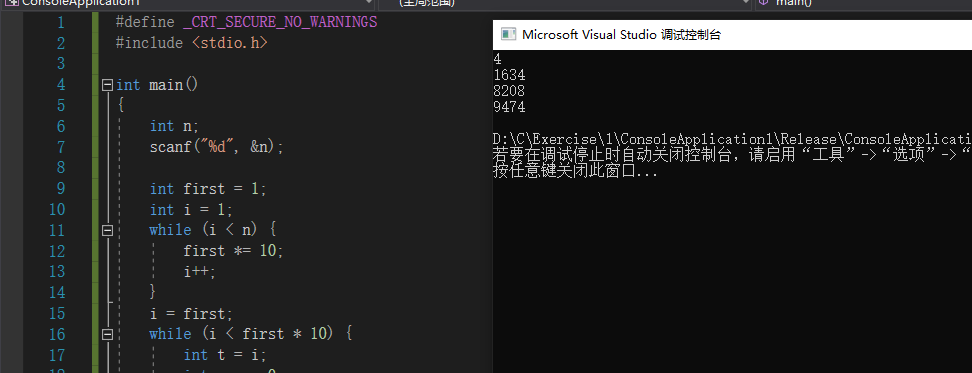
Task: Collapse the while (i < n) loop block
Action: point(107,230)
